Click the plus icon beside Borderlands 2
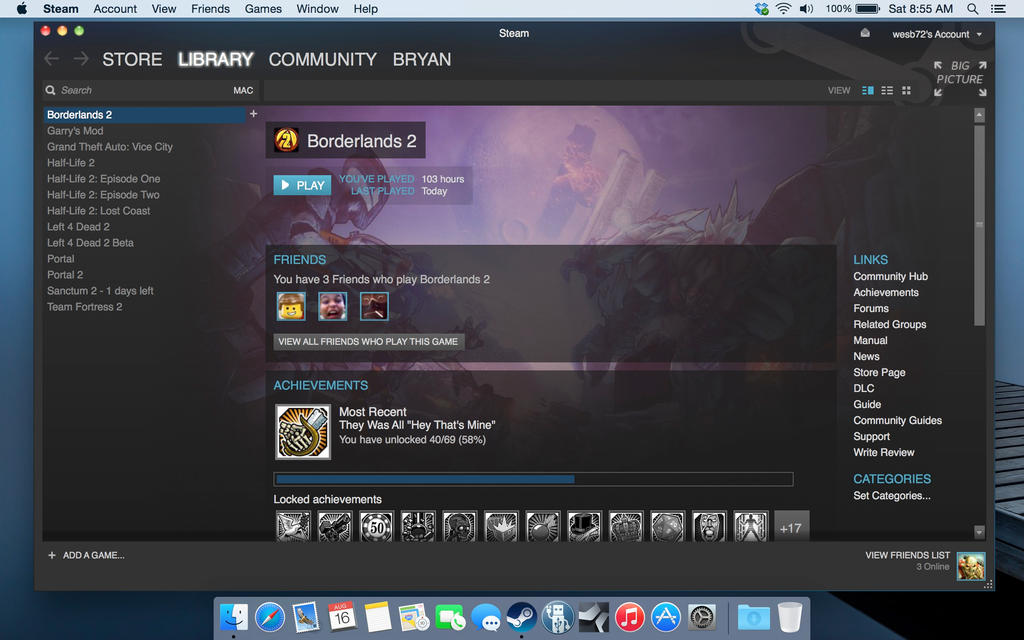Screen dimensions: 1024x640 253,114
